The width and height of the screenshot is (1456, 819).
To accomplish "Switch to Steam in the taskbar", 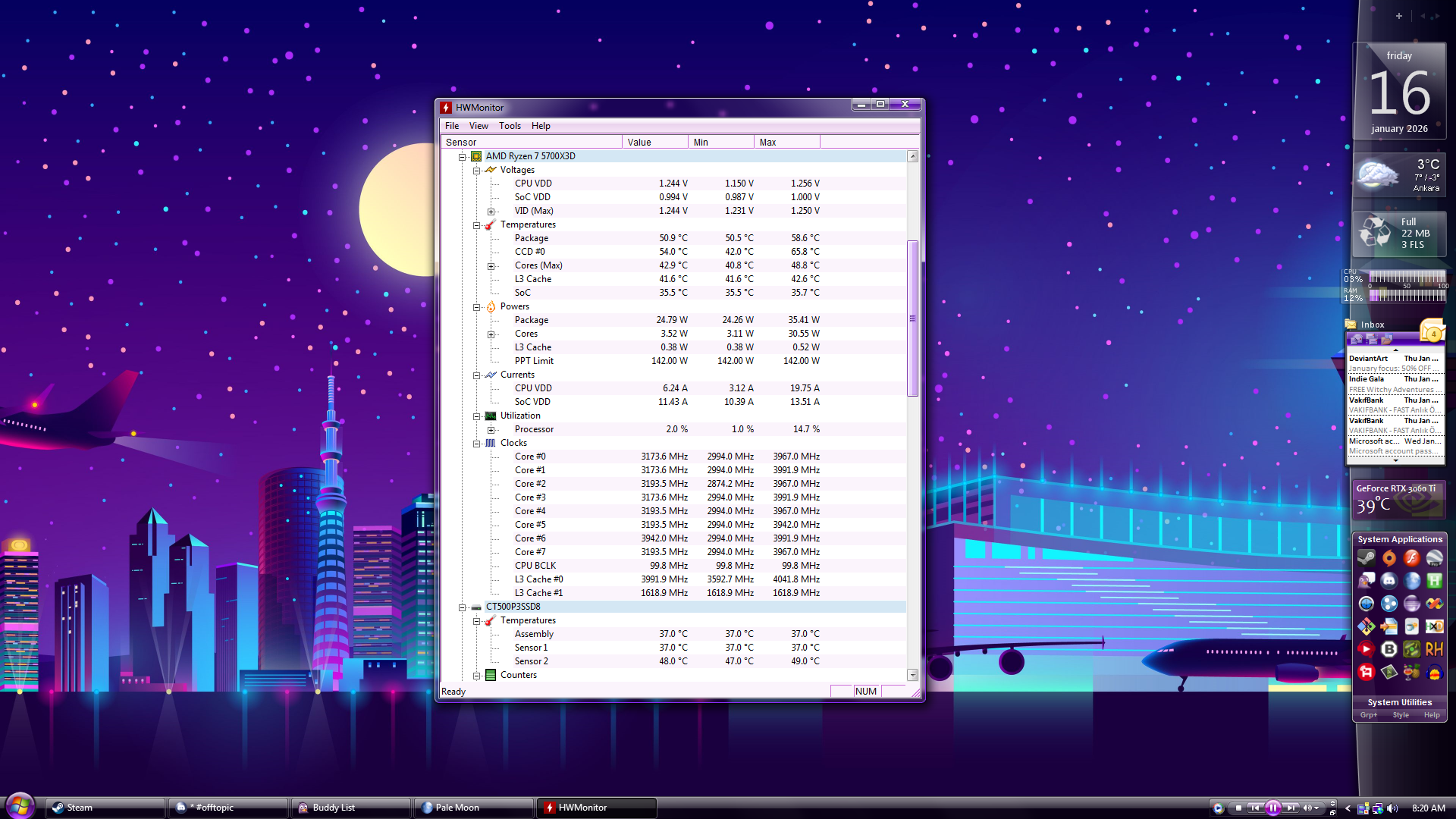I will pyautogui.click(x=105, y=808).
